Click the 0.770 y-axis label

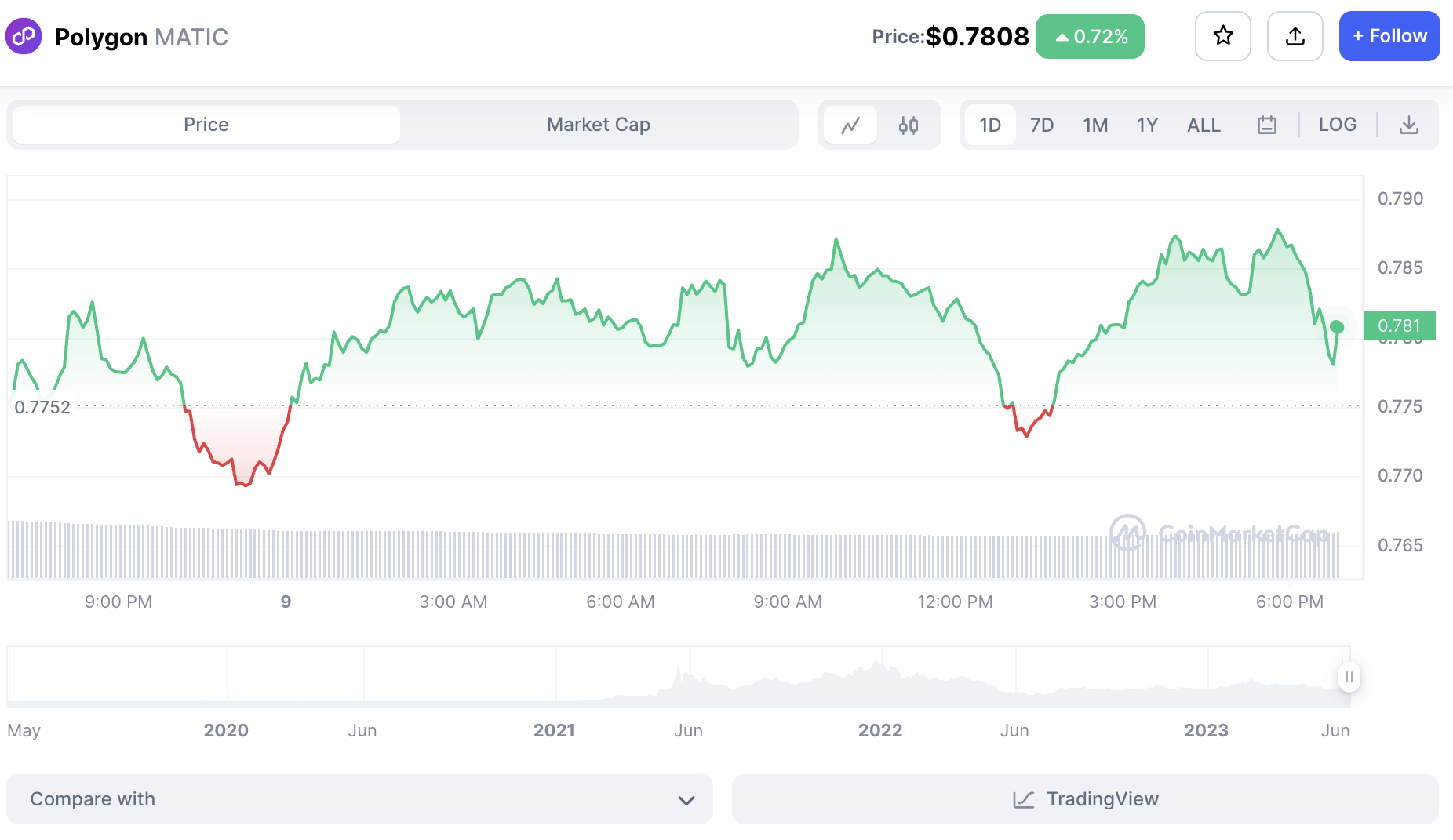(x=1400, y=475)
